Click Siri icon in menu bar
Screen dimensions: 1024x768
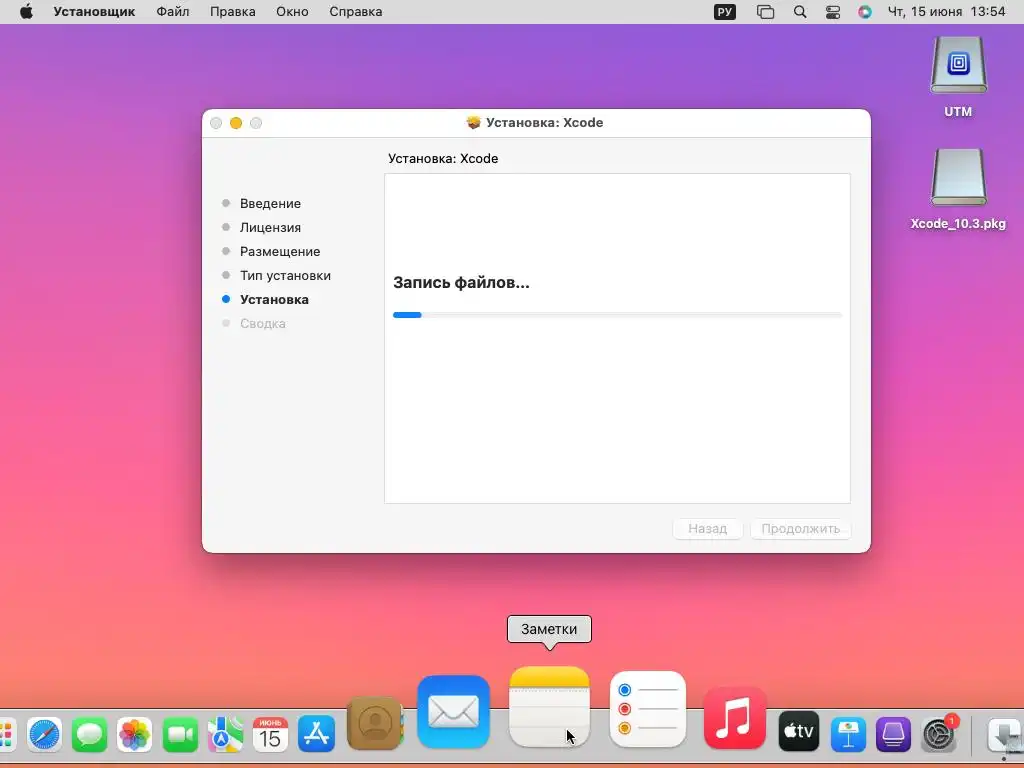coord(865,12)
